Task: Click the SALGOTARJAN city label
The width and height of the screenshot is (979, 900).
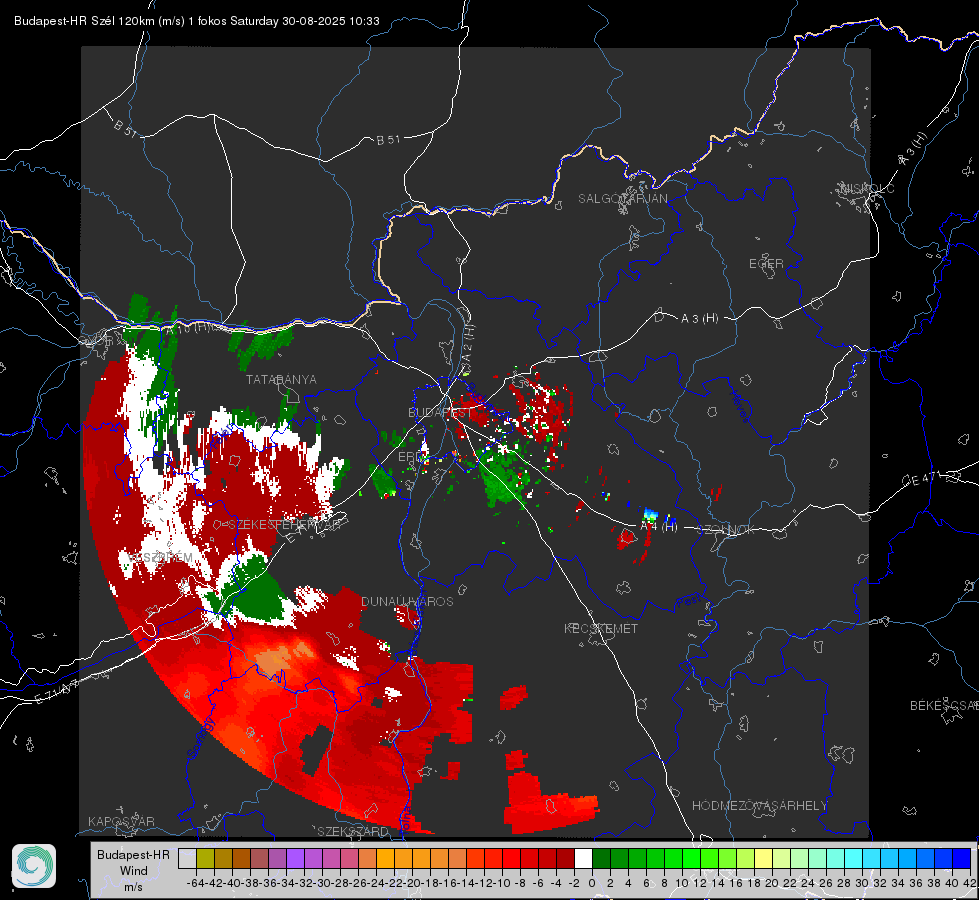Action: [x=622, y=199]
